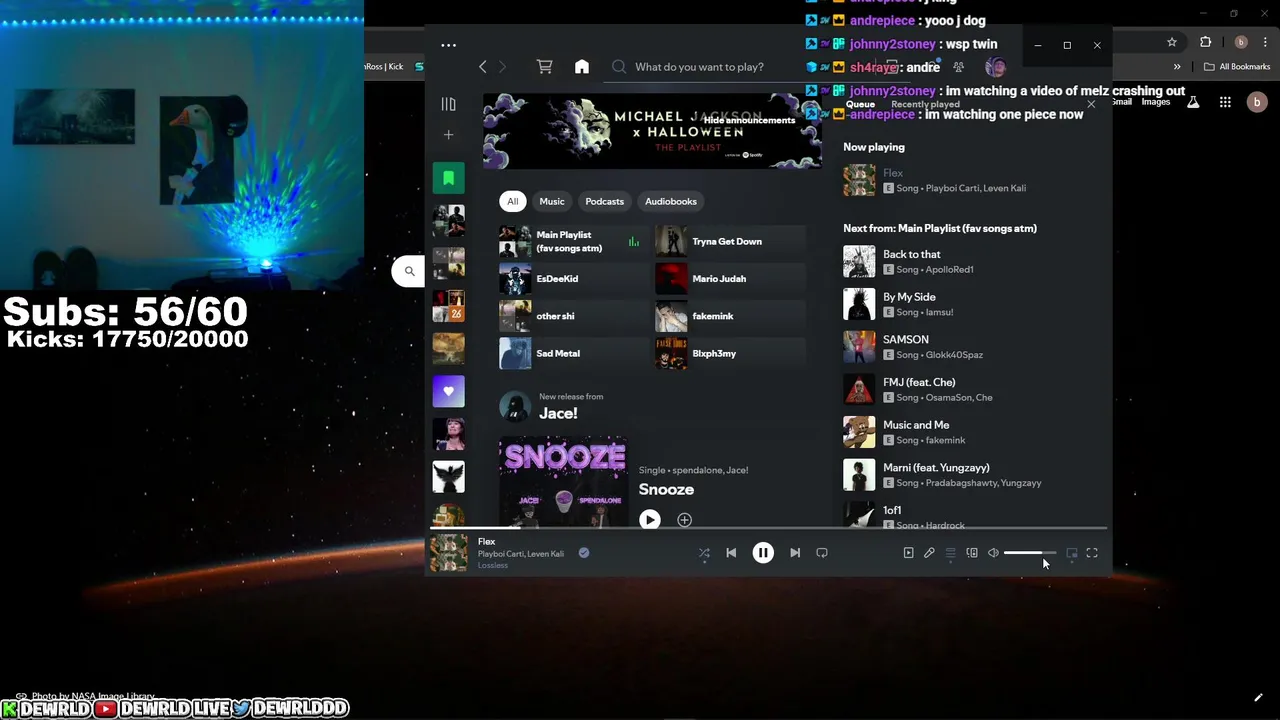
Task: Bookmark the page with Chrome's star icon
Action: tap(1172, 42)
